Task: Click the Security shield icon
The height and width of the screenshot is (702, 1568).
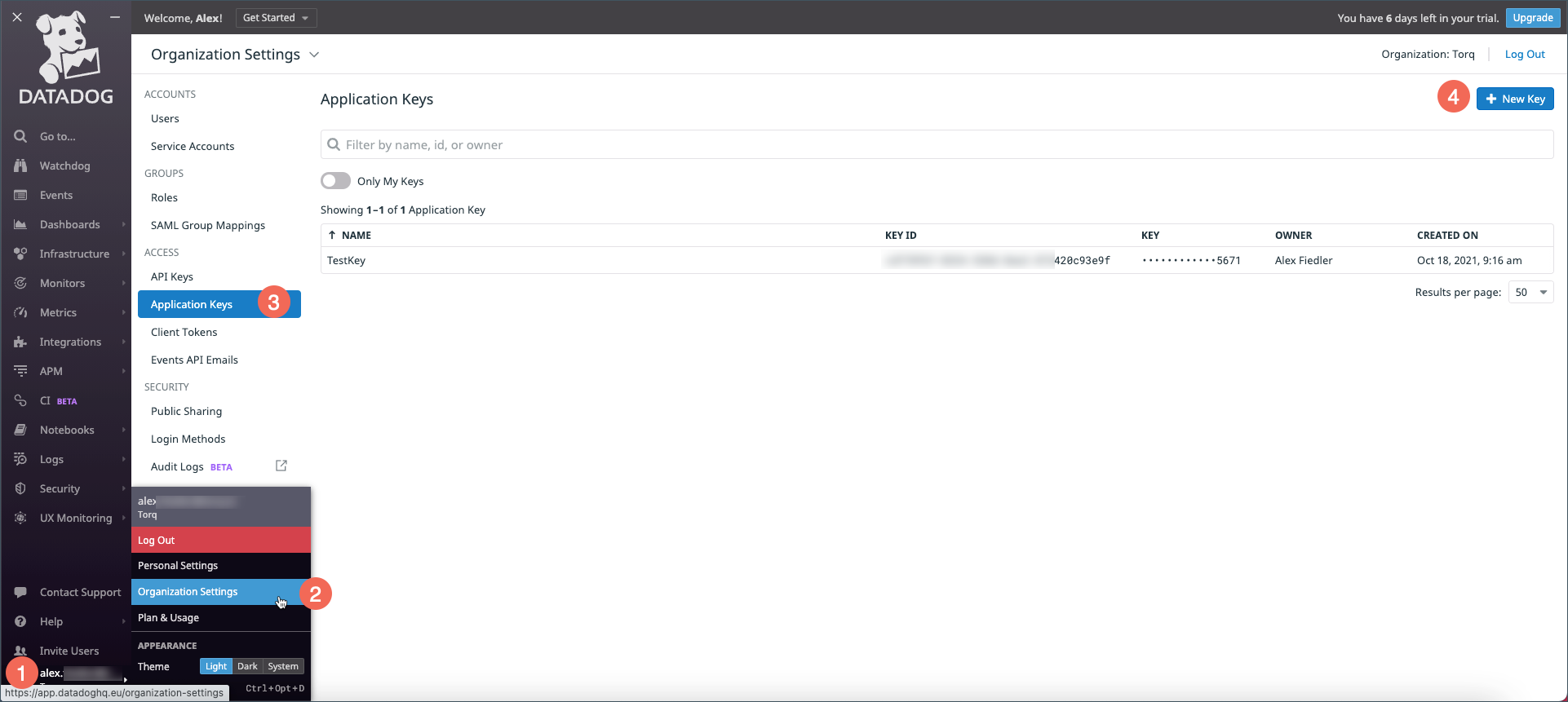Action: click(20, 488)
